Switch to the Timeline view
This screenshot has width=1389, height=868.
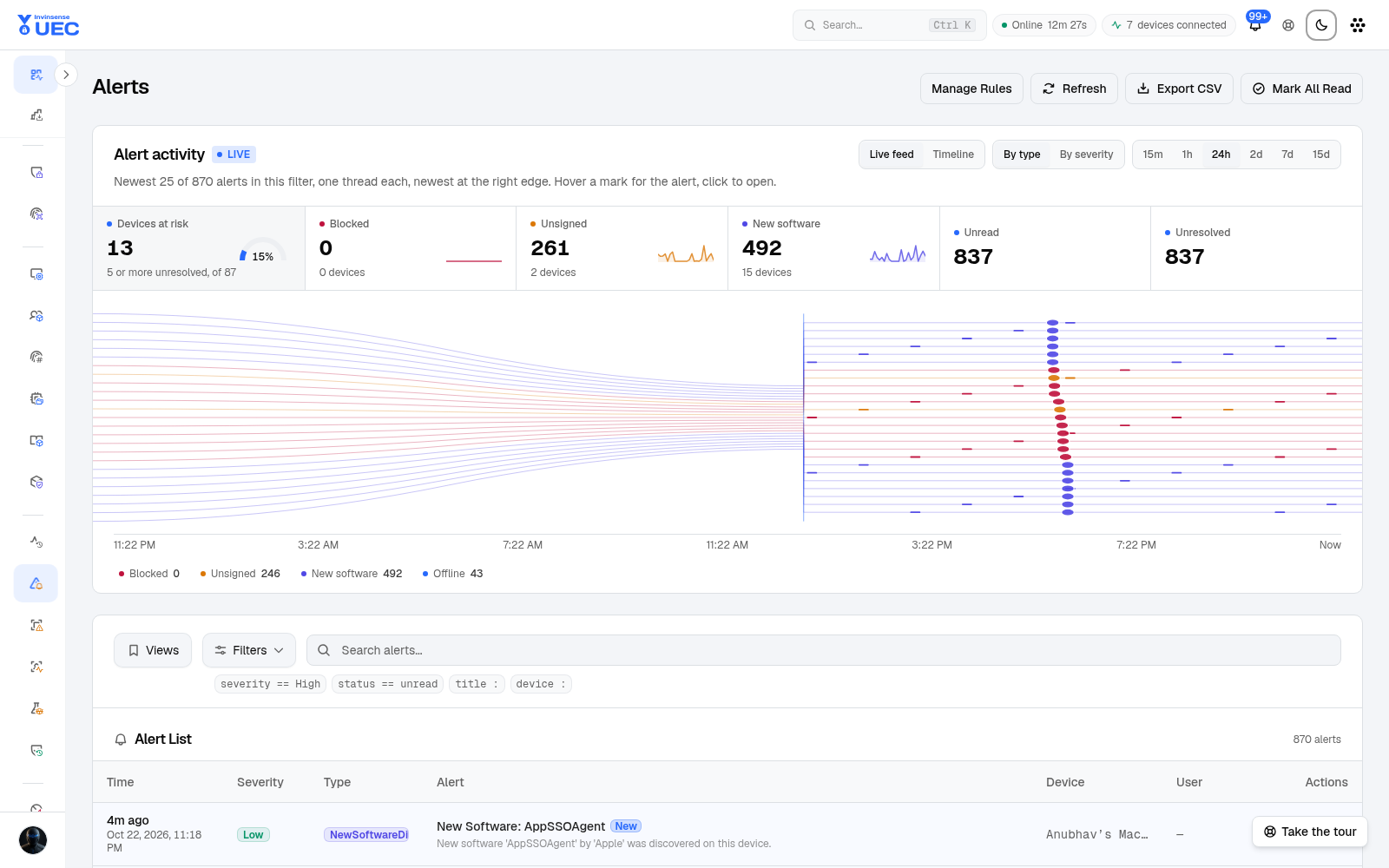(x=953, y=155)
